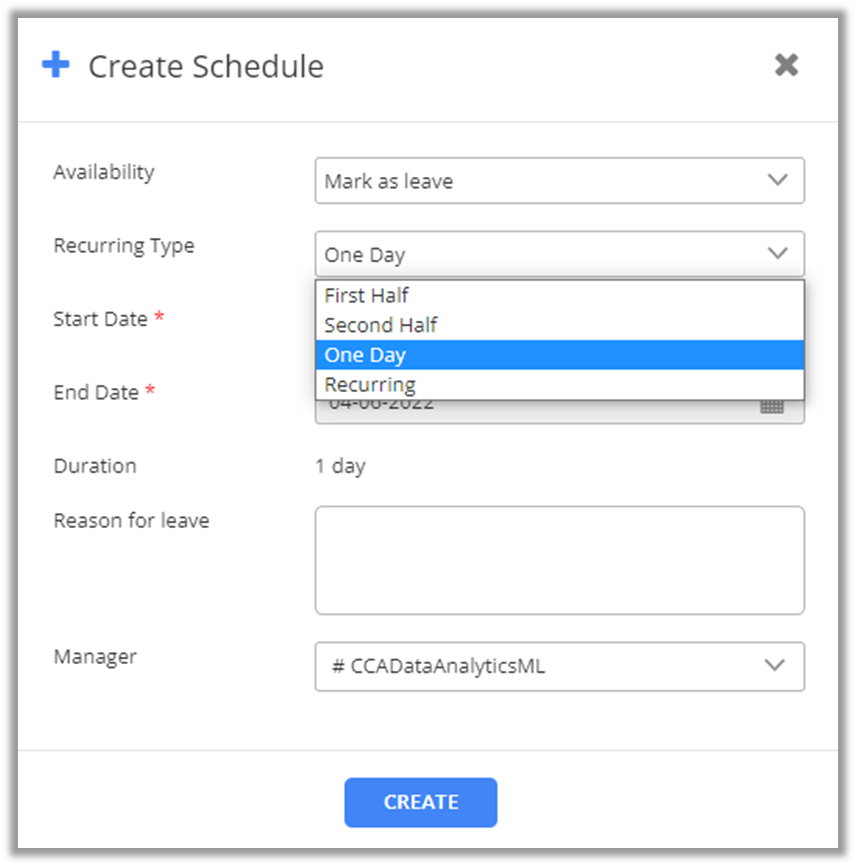Open the Manager dropdown arrow

pos(774,666)
